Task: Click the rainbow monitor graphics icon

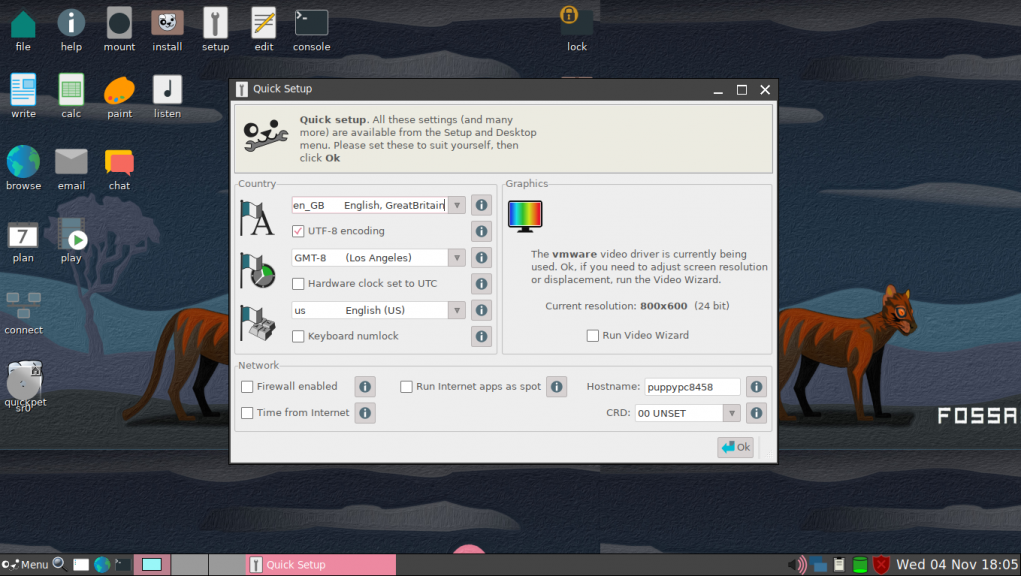Action: tap(525, 216)
